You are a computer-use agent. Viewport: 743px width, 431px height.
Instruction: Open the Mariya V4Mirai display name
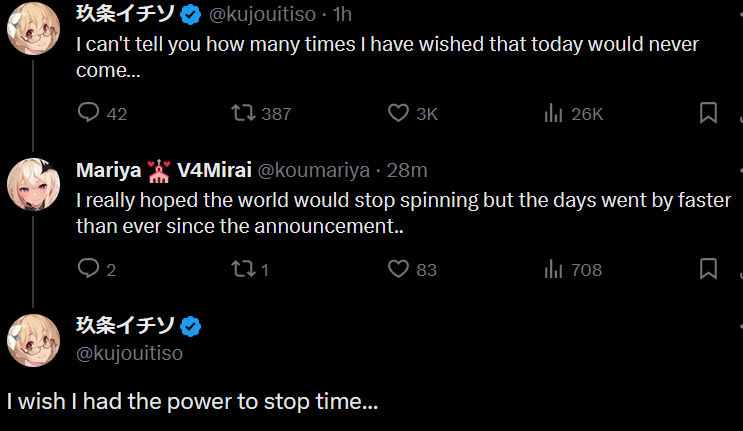(x=164, y=169)
